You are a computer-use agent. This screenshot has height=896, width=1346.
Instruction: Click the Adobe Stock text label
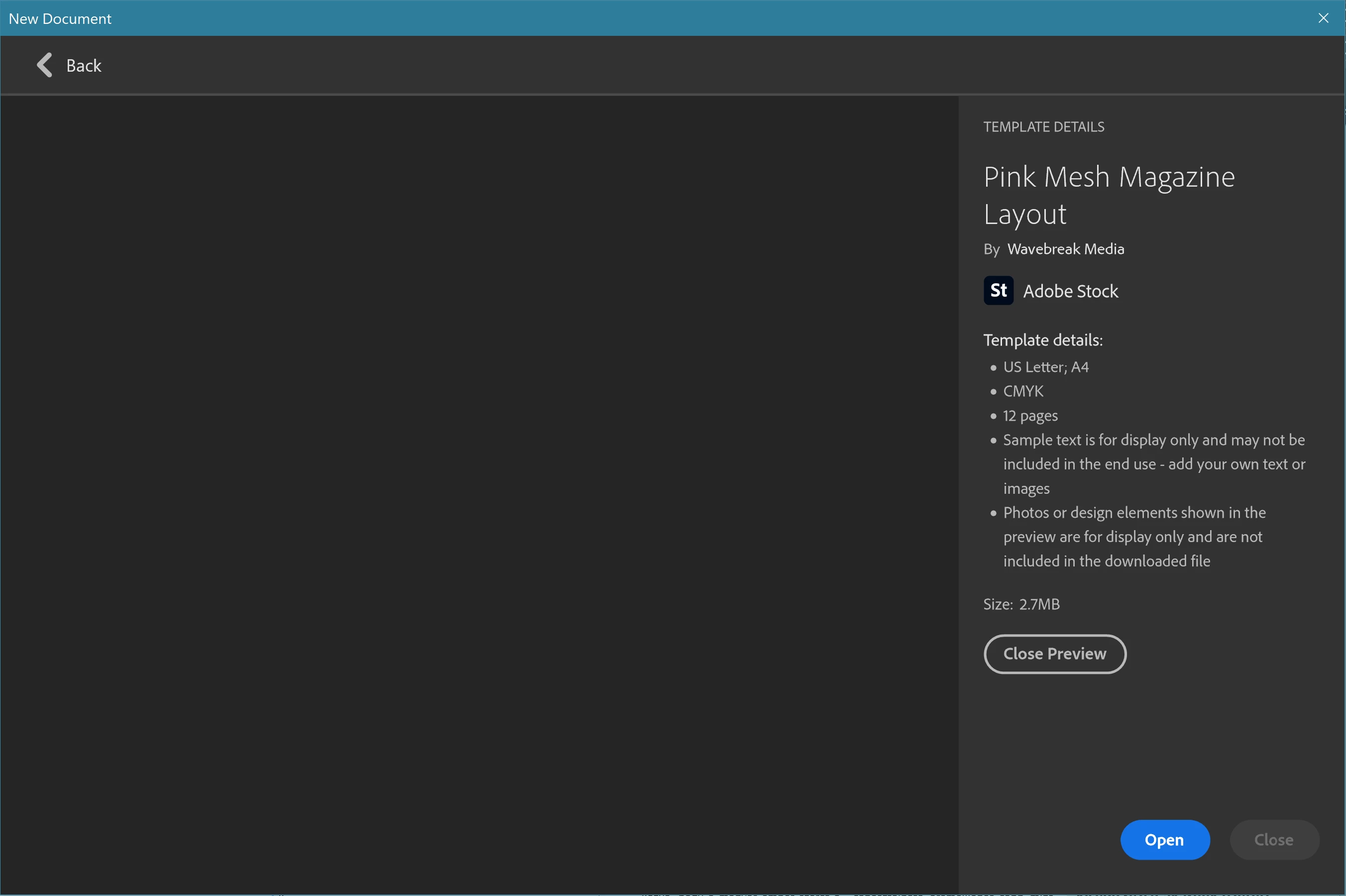coord(1070,291)
